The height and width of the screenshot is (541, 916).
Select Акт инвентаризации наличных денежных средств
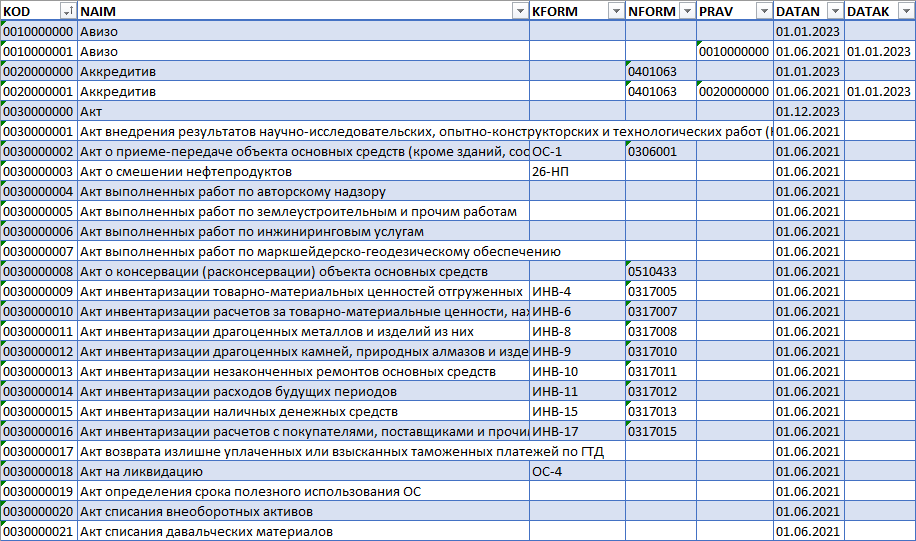pos(303,412)
